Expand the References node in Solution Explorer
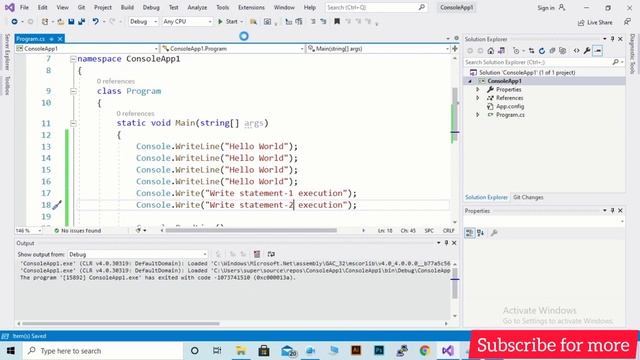 click(478, 98)
